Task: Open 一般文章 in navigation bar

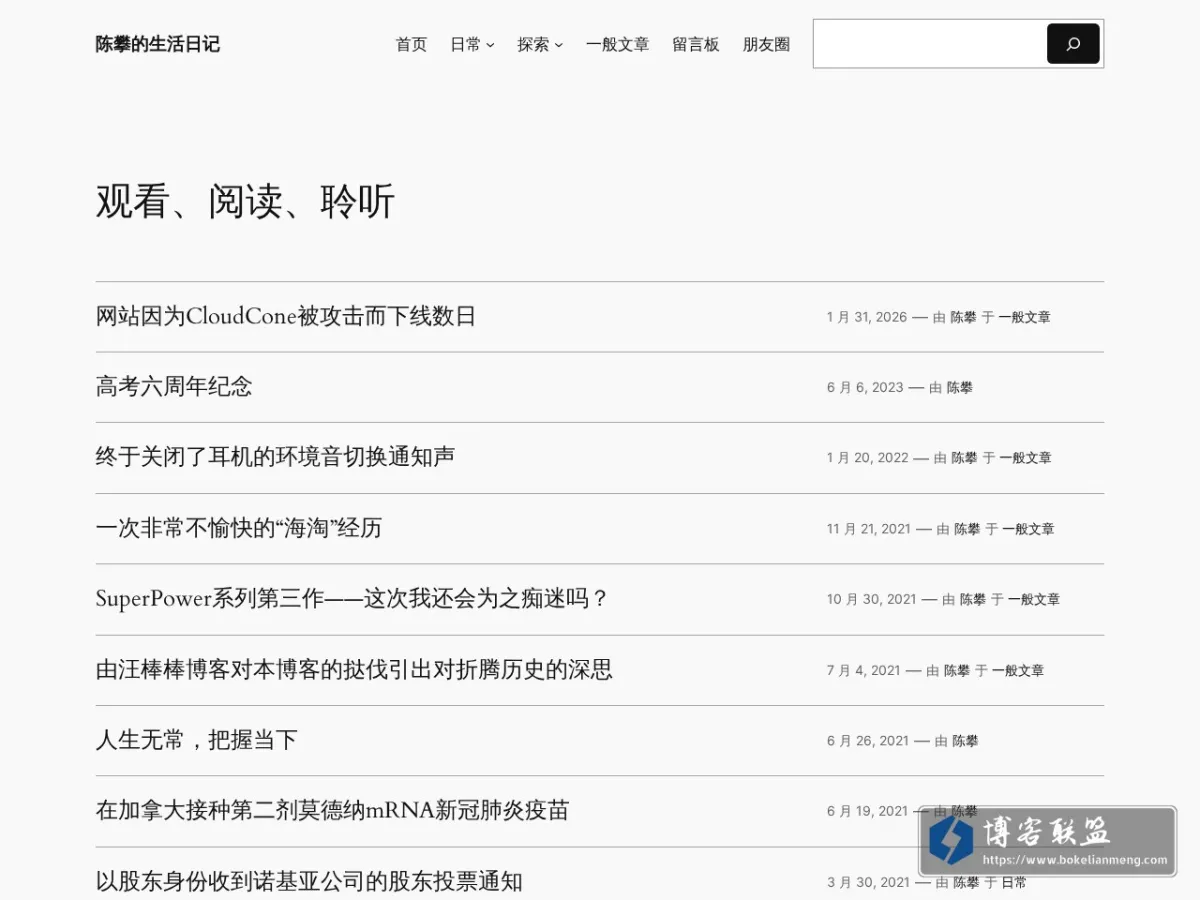Action: (617, 44)
